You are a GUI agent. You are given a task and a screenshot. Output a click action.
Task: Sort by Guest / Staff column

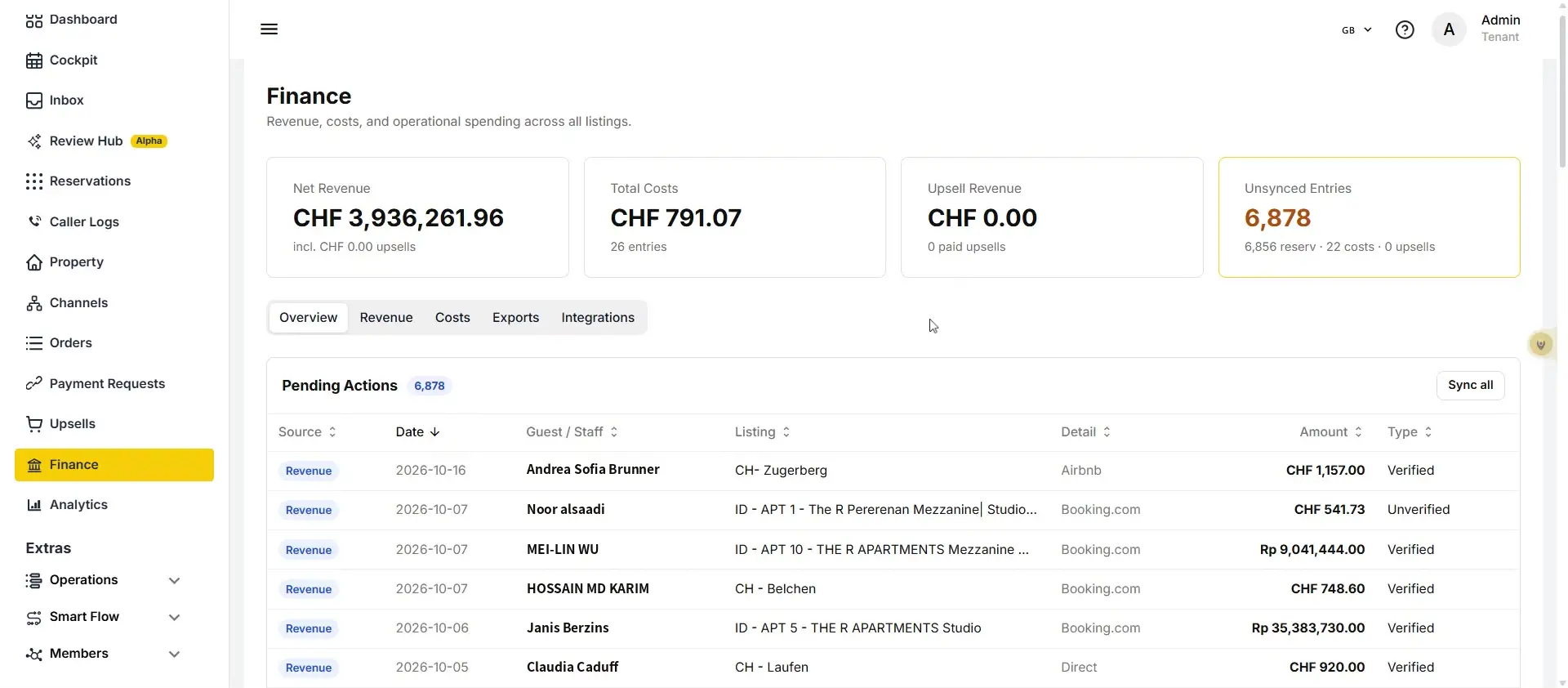pyautogui.click(x=572, y=432)
